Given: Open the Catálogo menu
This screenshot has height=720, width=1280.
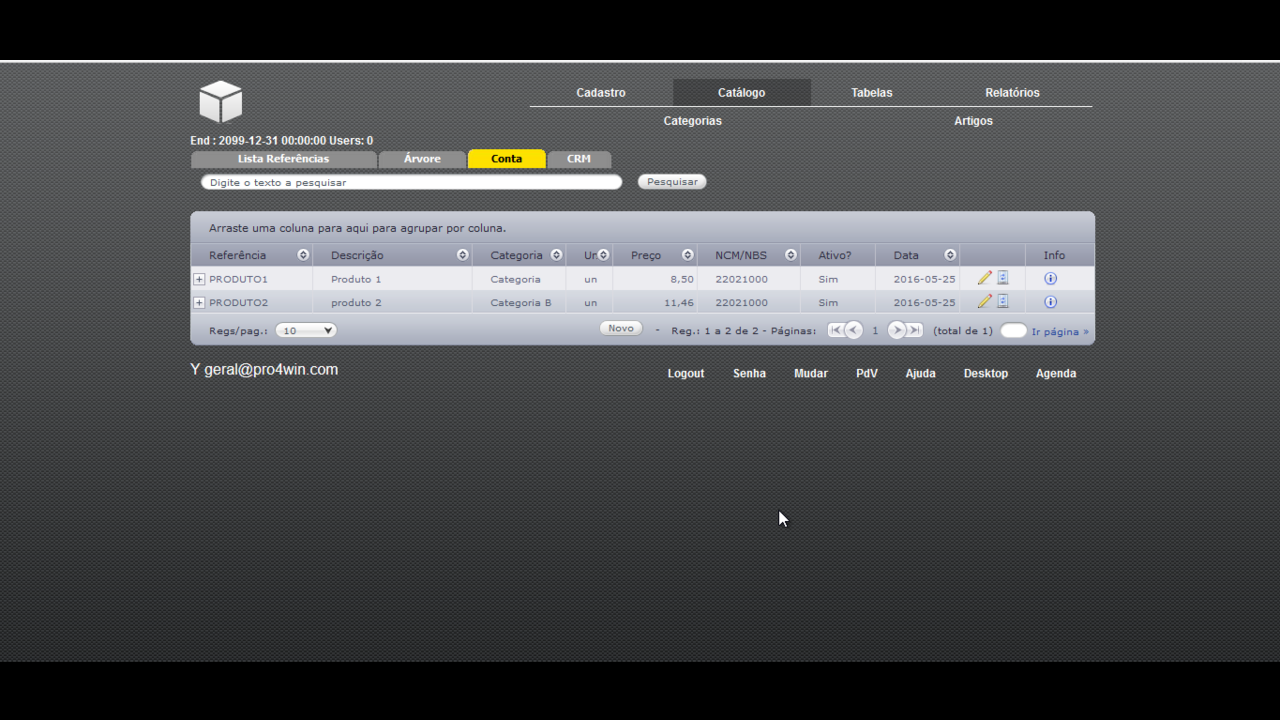Looking at the screenshot, I should point(741,93).
